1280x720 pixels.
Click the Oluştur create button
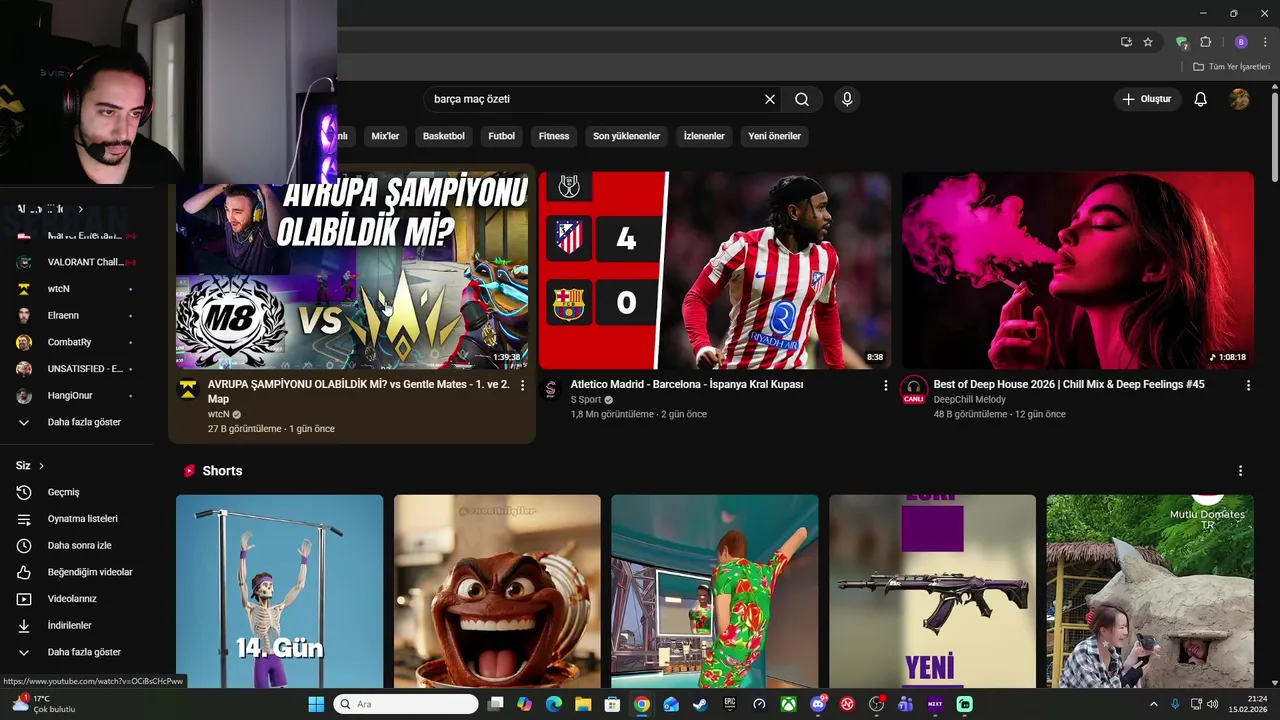(1147, 99)
